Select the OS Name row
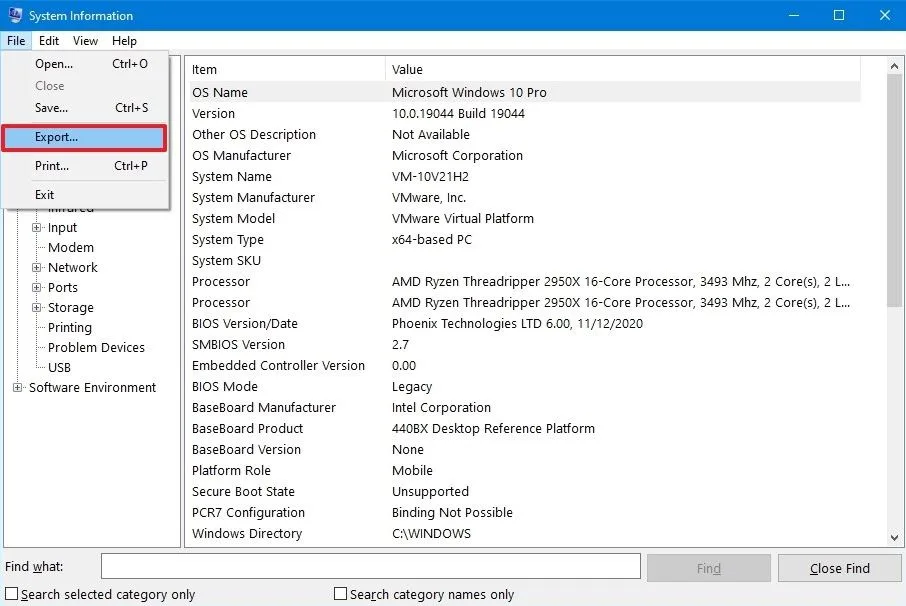906x606 pixels. point(525,92)
